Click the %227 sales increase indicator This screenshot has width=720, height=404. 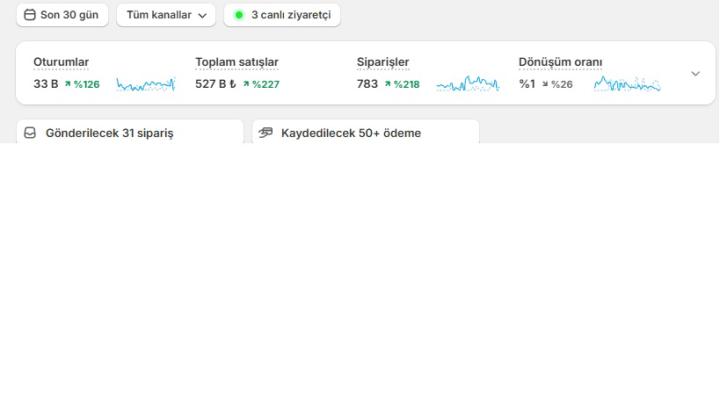click(261, 84)
